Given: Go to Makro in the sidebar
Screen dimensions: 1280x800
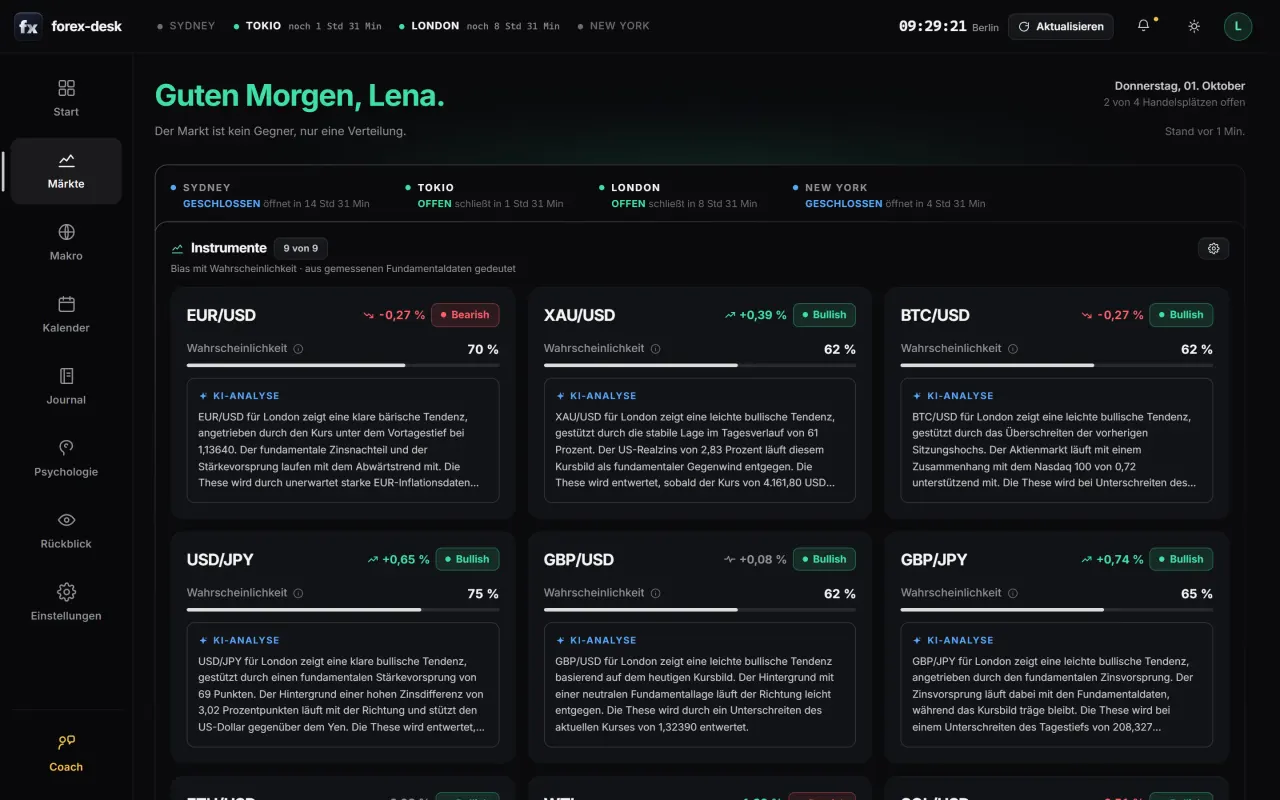Looking at the screenshot, I should [x=66, y=243].
